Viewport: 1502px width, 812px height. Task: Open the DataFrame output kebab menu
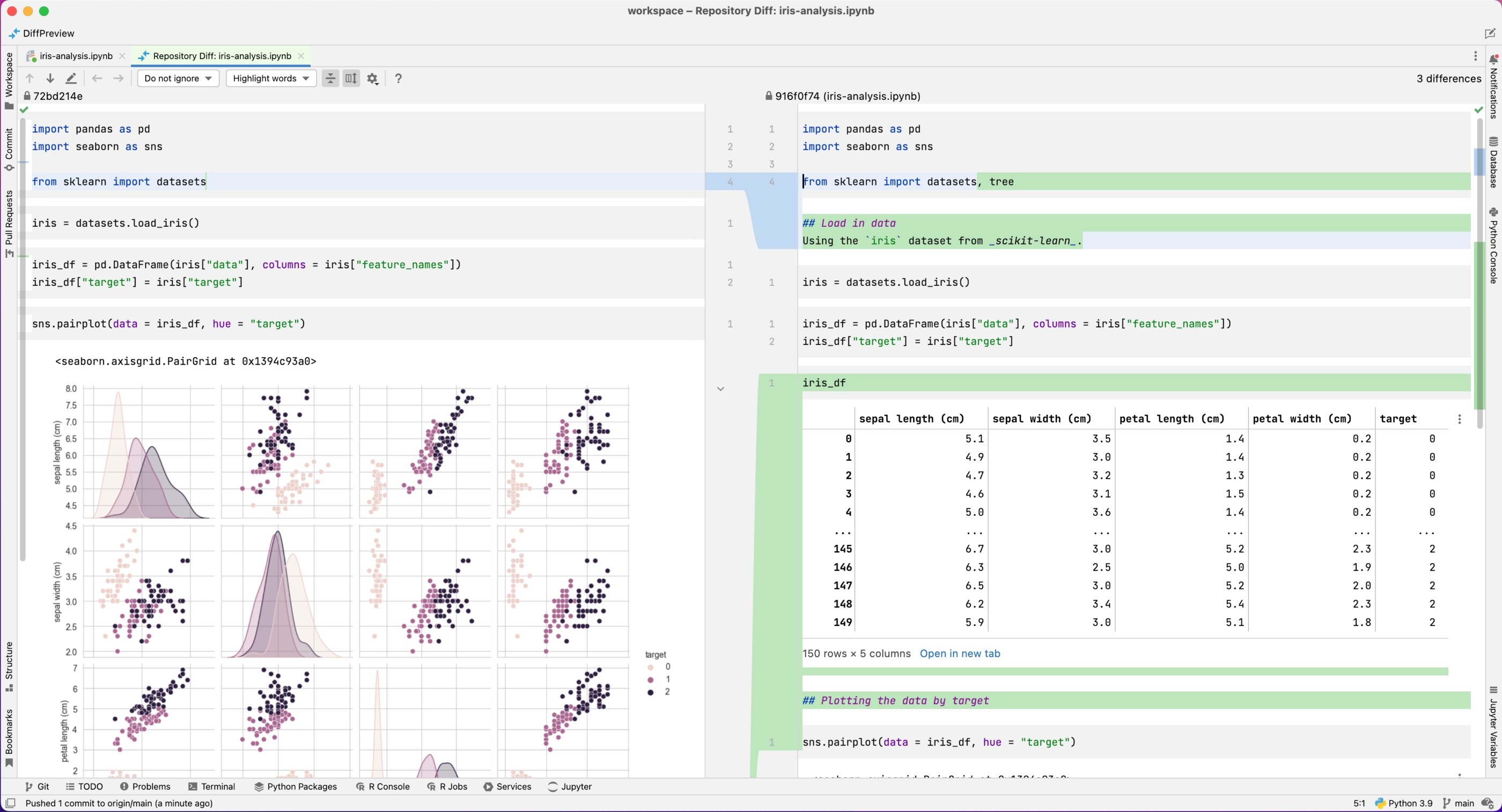(x=1460, y=419)
